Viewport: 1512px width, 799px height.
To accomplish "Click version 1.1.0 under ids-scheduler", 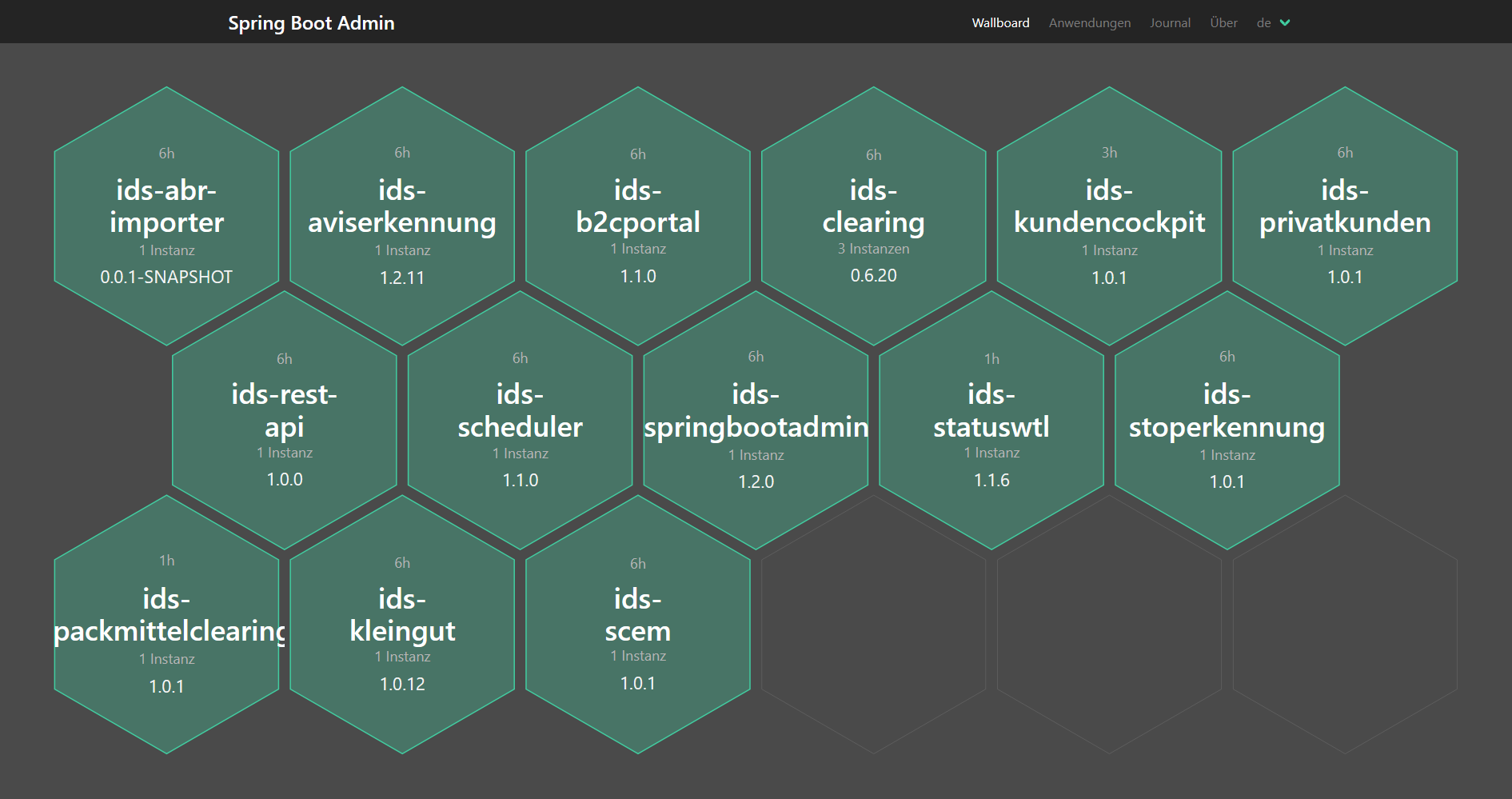I will (520, 480).
